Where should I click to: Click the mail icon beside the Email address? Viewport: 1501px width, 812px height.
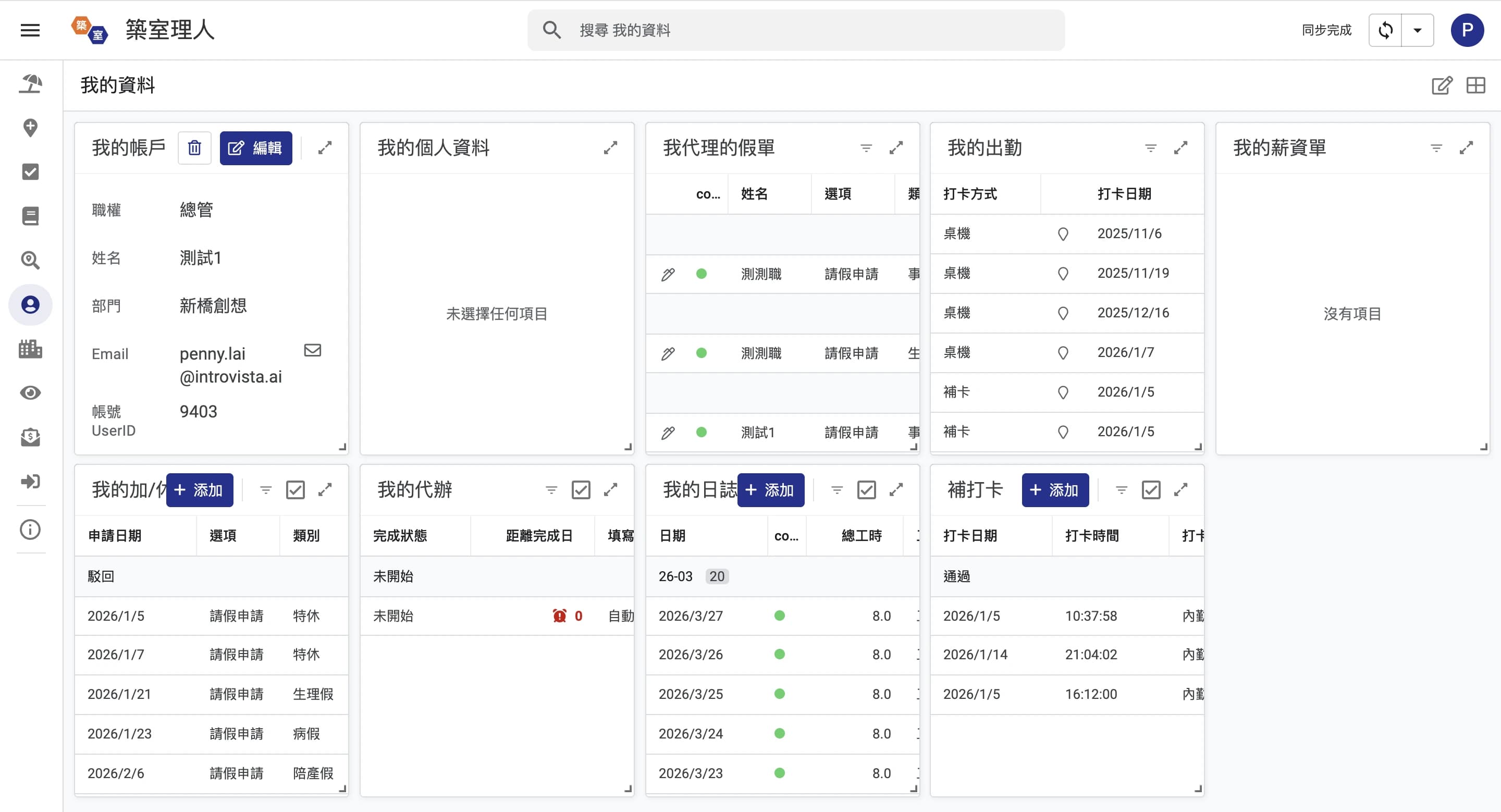click(x=312, y=350)
